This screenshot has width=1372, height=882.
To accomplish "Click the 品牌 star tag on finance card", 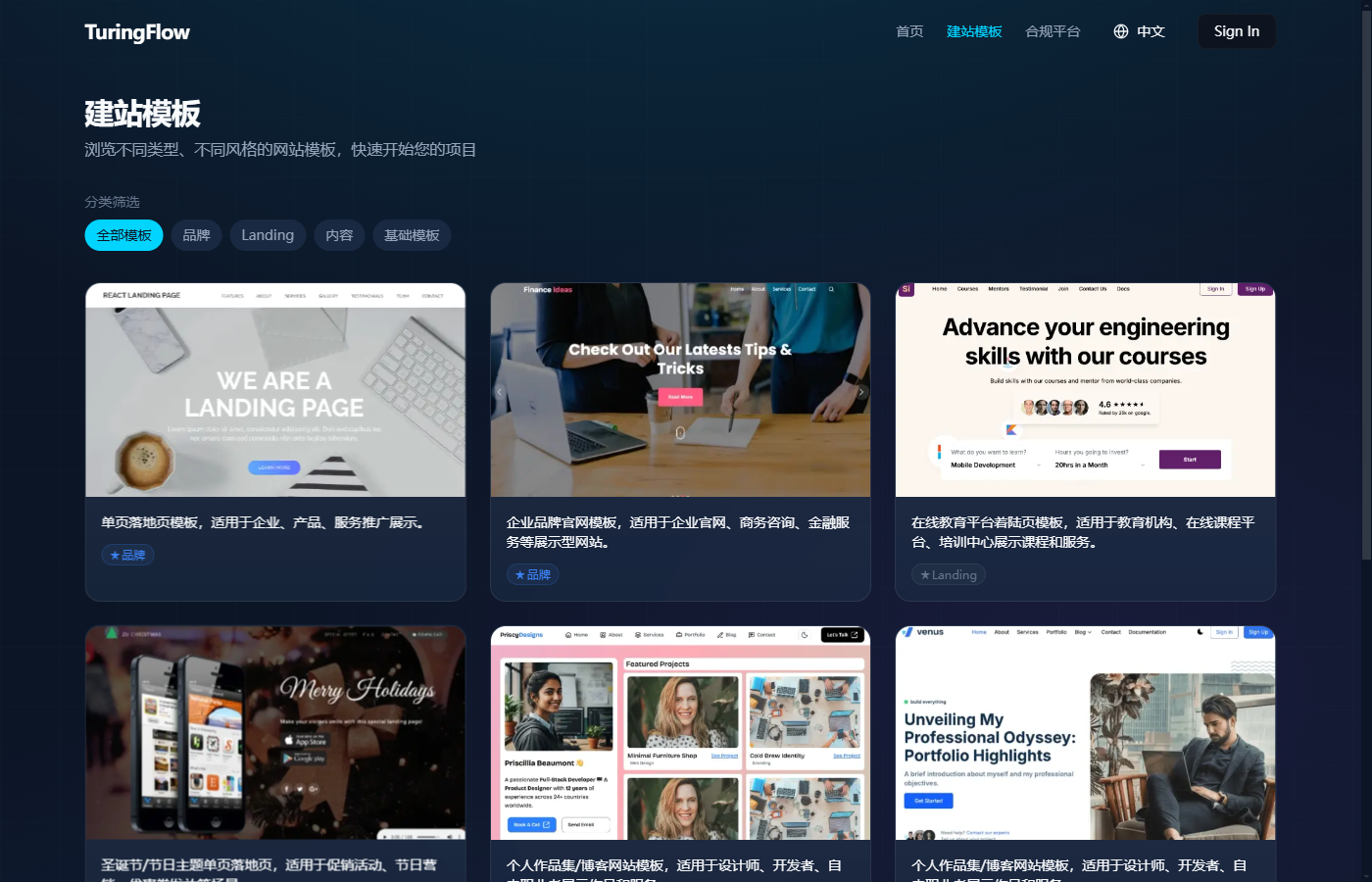I will [533, 574].
